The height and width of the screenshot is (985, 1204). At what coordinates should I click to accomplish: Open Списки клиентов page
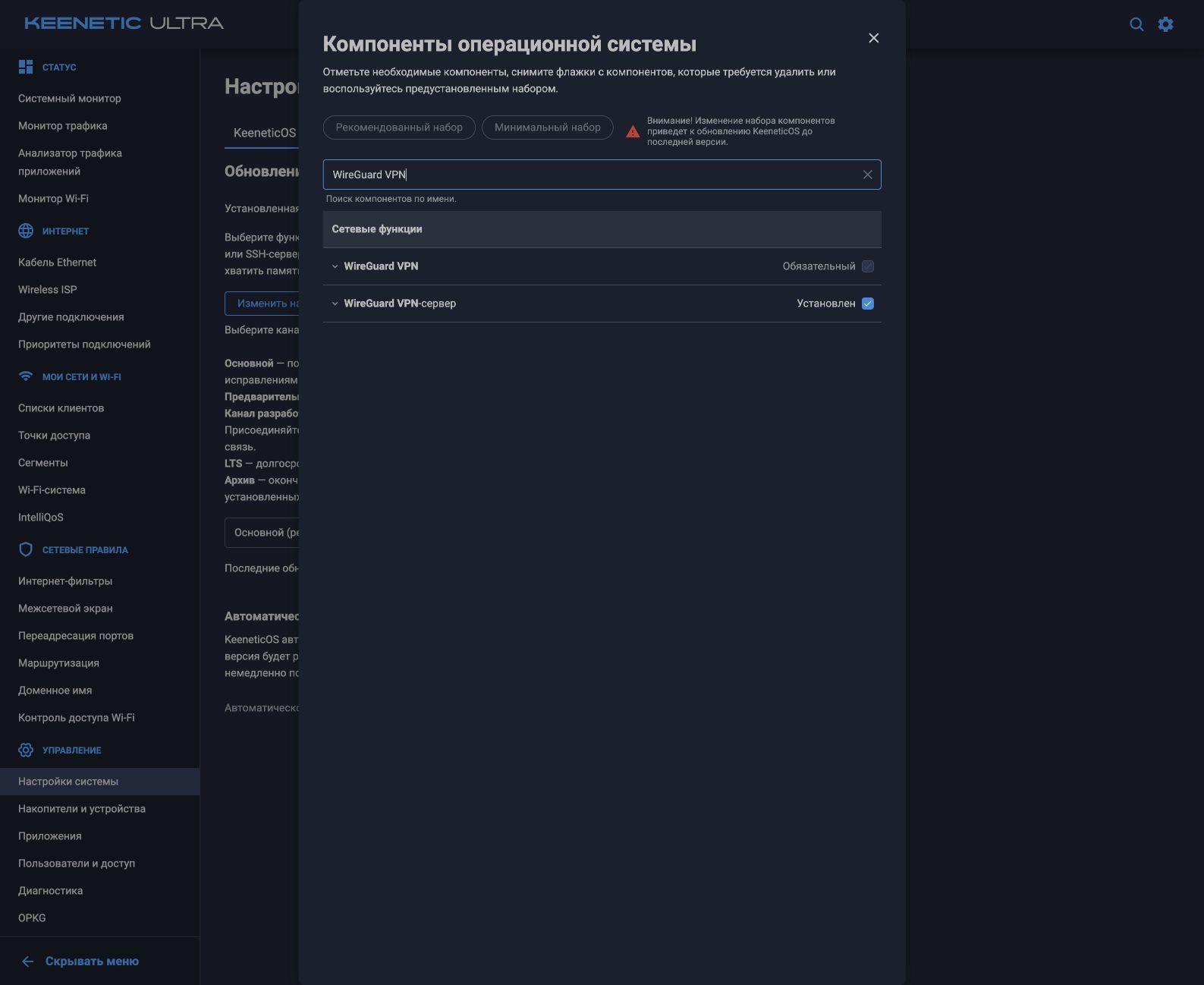click(x=61, y=408)
